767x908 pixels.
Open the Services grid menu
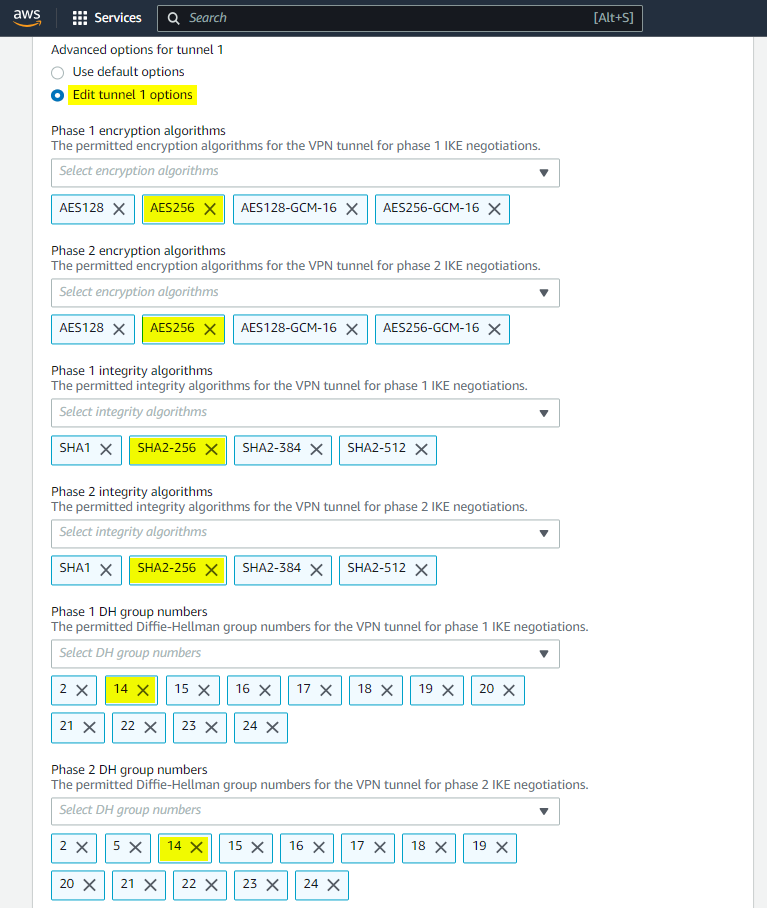click(107, 18)
